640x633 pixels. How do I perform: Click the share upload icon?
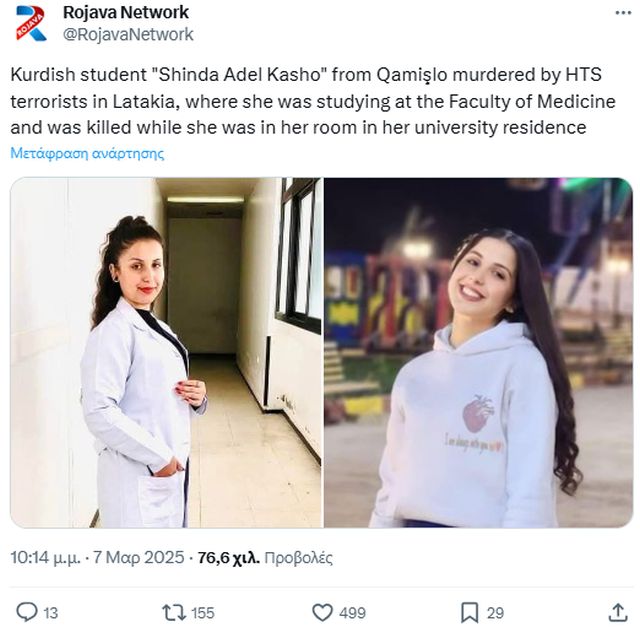[x=618, y=613]
